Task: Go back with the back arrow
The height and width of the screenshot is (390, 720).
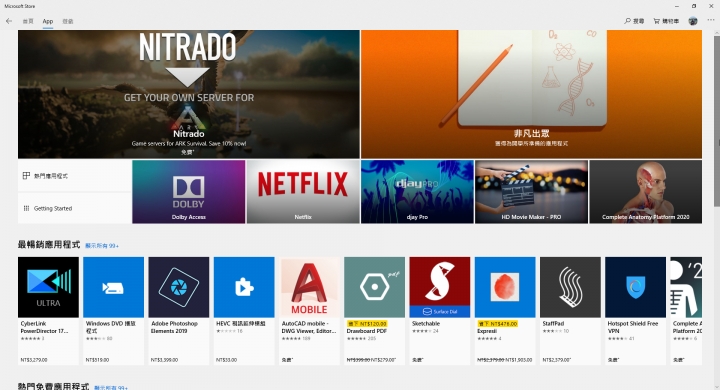Action: click(x=9, y=21)
